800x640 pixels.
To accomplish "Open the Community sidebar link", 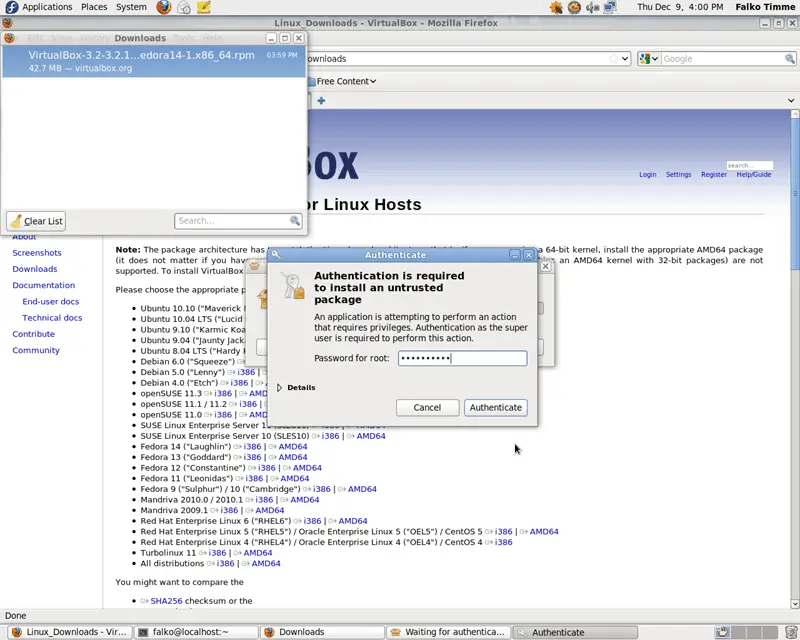I will tap(36, 350).
